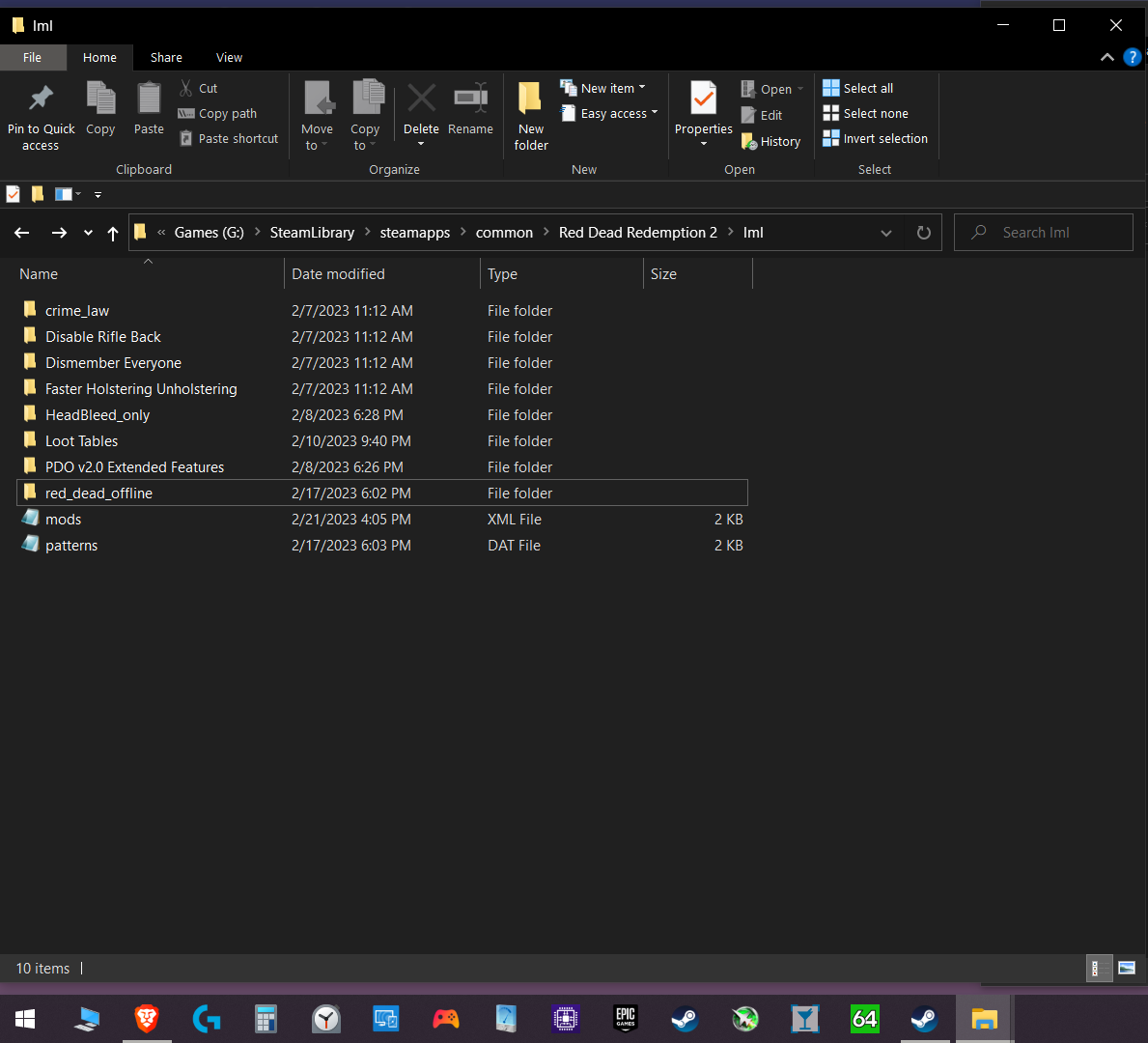Screen dimensions: 1148x1043
Task: Refresh the current folder view
Action: (x=923, y=233)
